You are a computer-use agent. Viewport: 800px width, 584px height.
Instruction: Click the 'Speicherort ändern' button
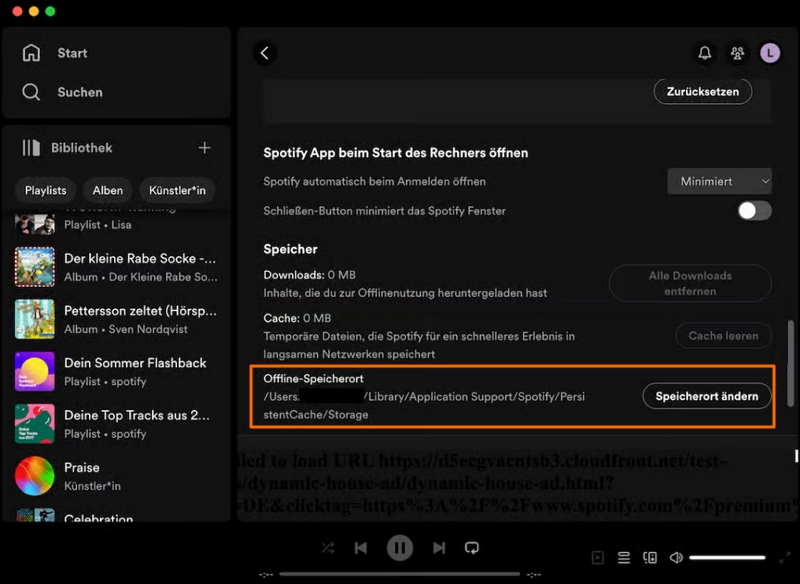[707, 396]
